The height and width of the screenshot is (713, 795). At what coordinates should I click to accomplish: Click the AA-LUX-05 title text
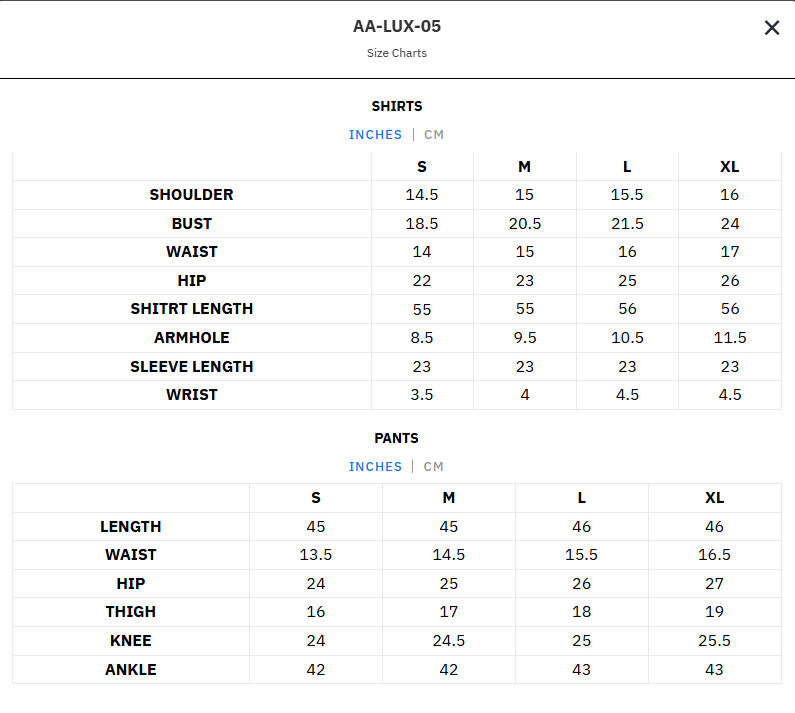pyautogui.click(x=397, y=26)
